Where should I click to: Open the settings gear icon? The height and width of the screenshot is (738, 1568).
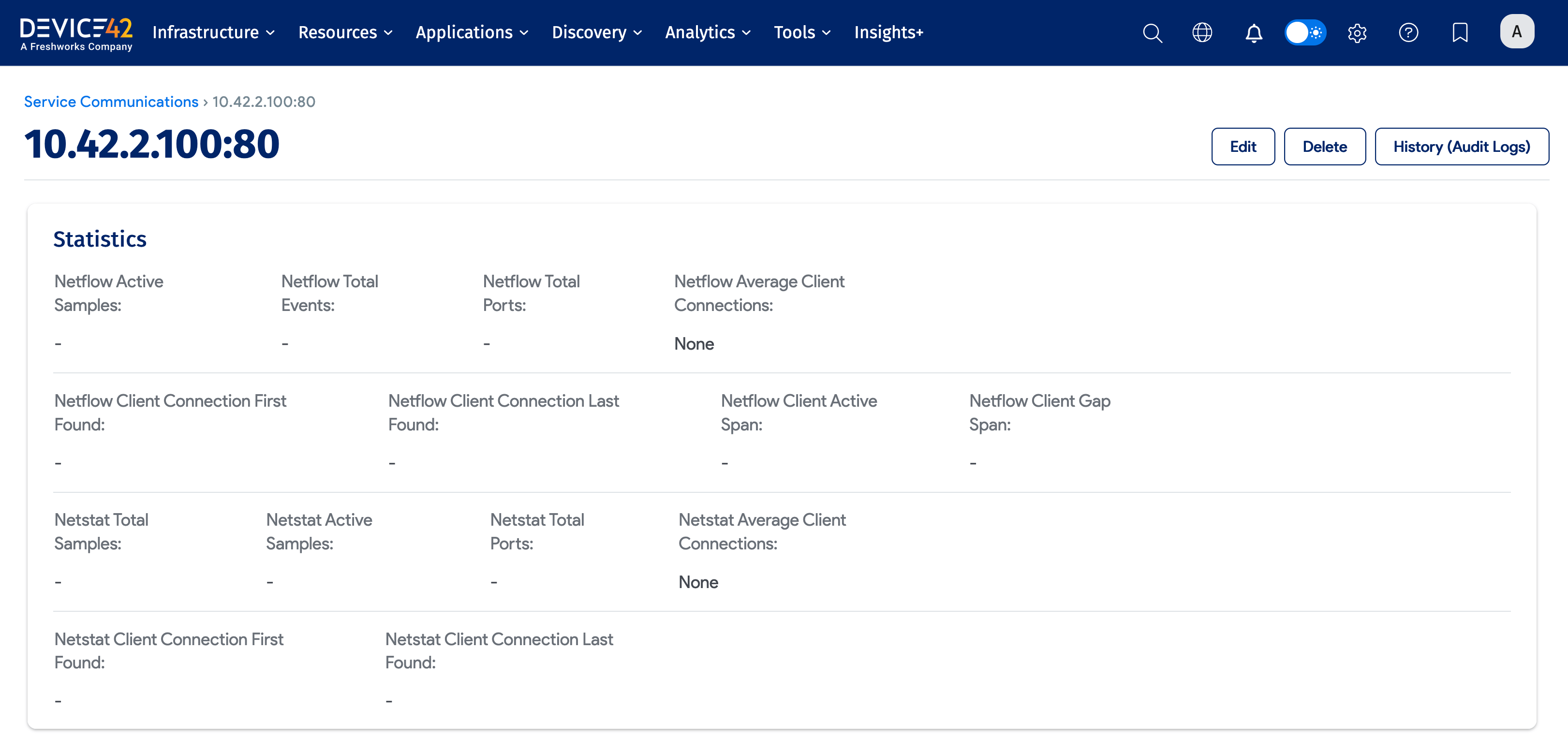pos(1357,32)
